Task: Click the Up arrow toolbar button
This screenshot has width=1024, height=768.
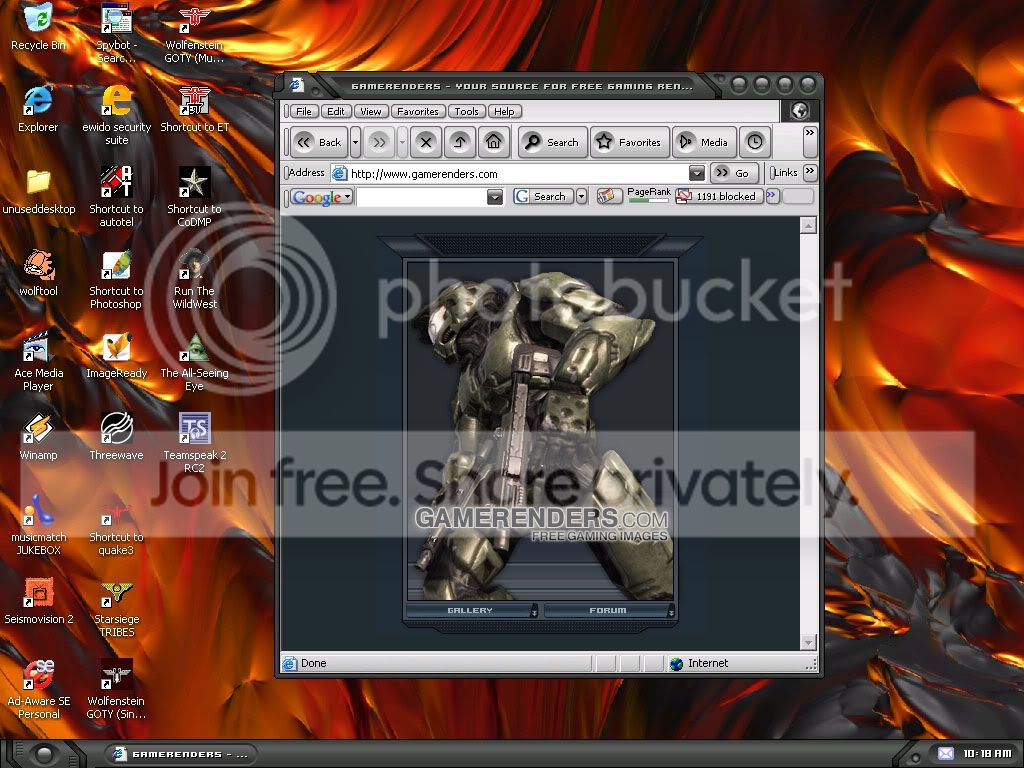Action: (x=460, y=142)
